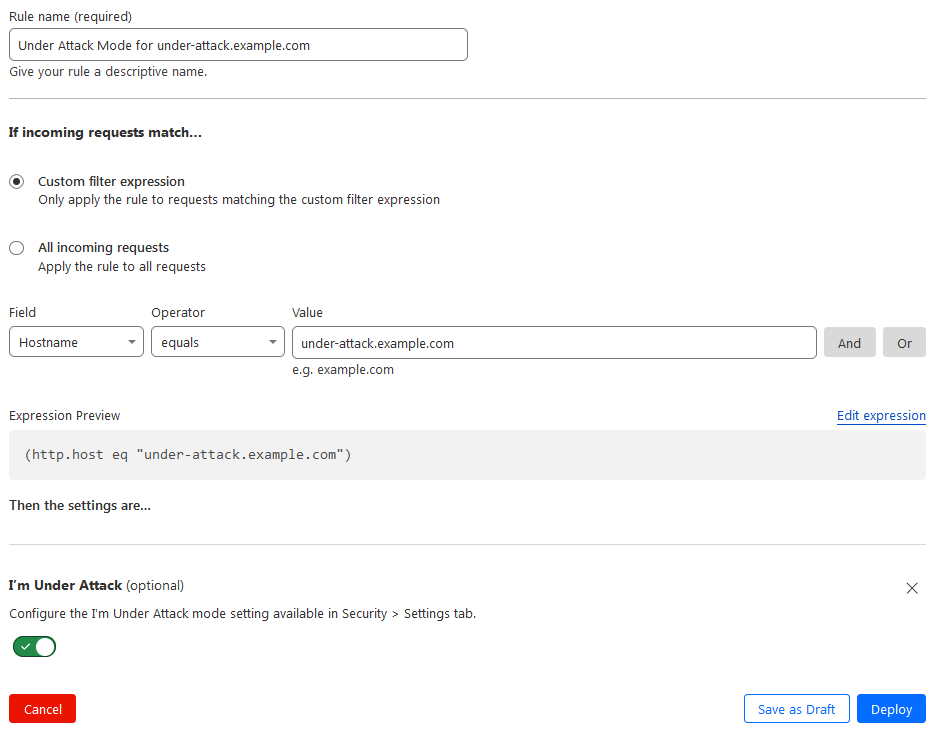
Task: Focus the Value field containing under-attack.example.com
Action: click(x=554, y=343)
